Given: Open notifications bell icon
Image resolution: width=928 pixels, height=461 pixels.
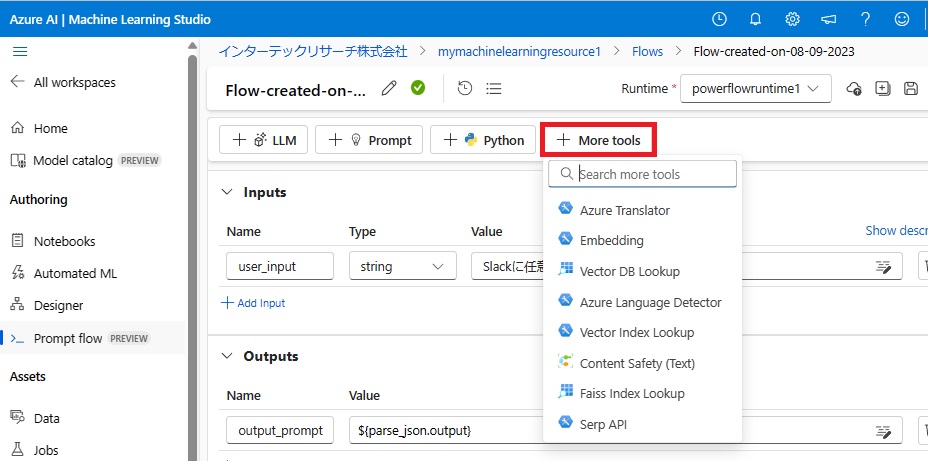Looking at the screenshot, I should pos(755,20).
